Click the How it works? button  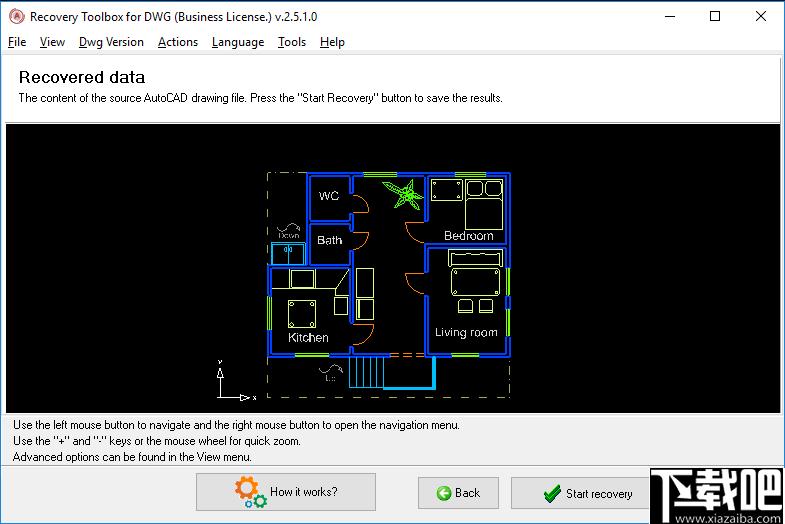coord(286,492)
